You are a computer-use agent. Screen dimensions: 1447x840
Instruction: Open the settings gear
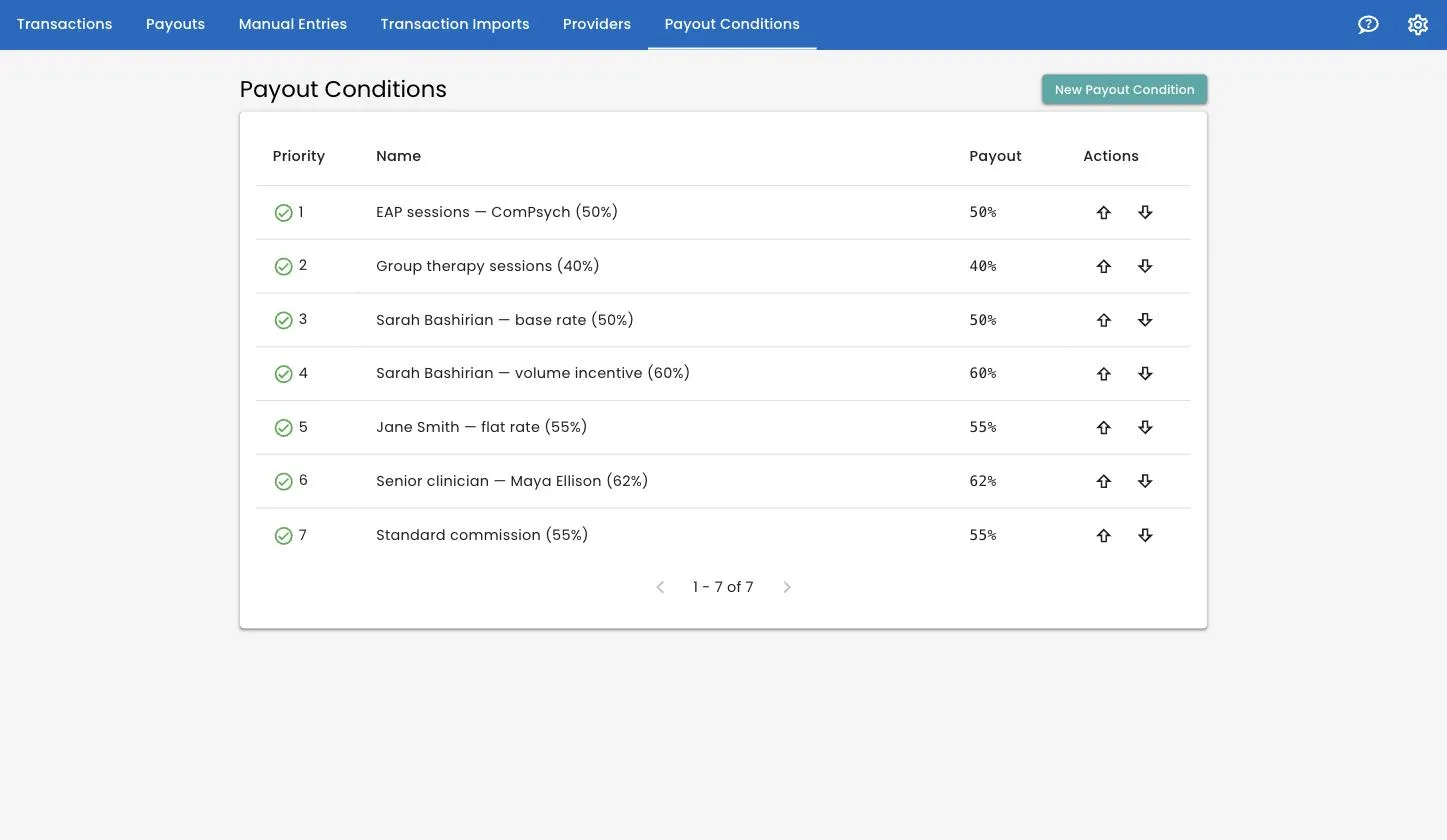(1418, 24)
